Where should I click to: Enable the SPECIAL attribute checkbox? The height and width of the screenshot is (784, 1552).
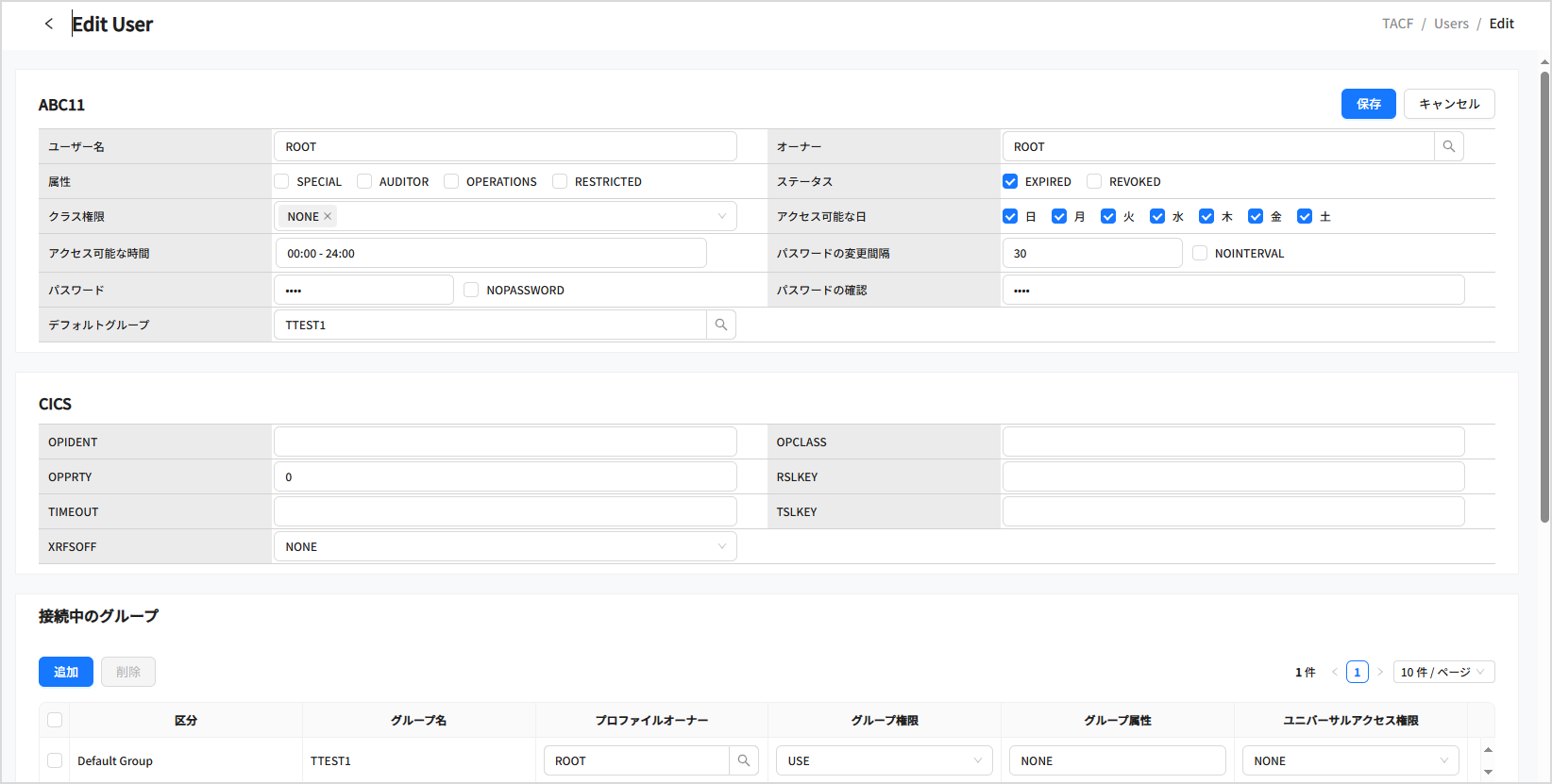[281, 181]
